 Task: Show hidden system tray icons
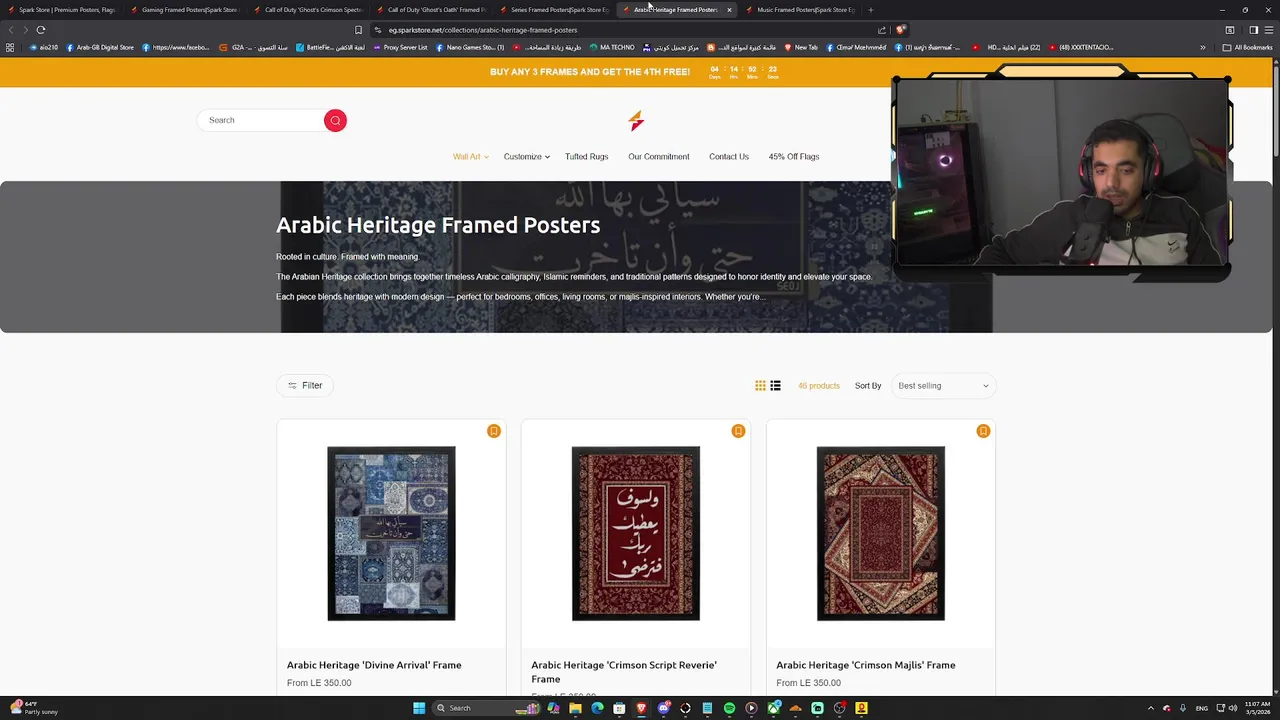click(1150, 708)
